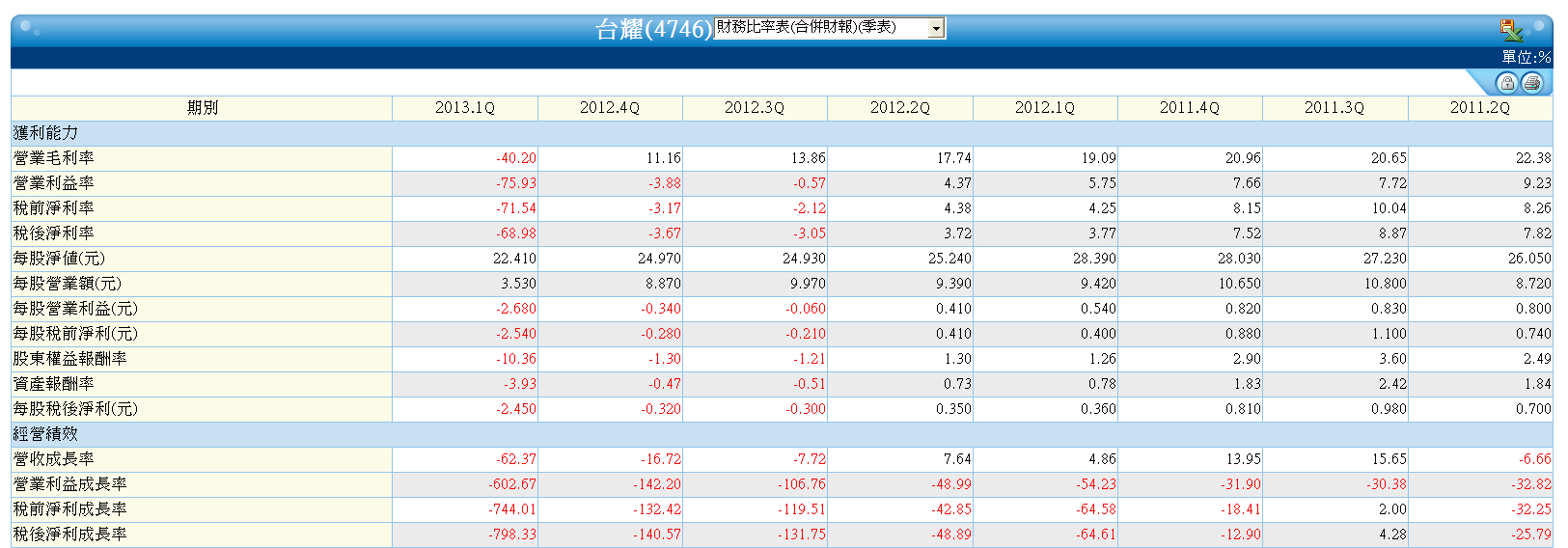Click the 9.23 value in 營業利益率 row
This screenshot has height=548, width=1568.
tap(1537, 183)
